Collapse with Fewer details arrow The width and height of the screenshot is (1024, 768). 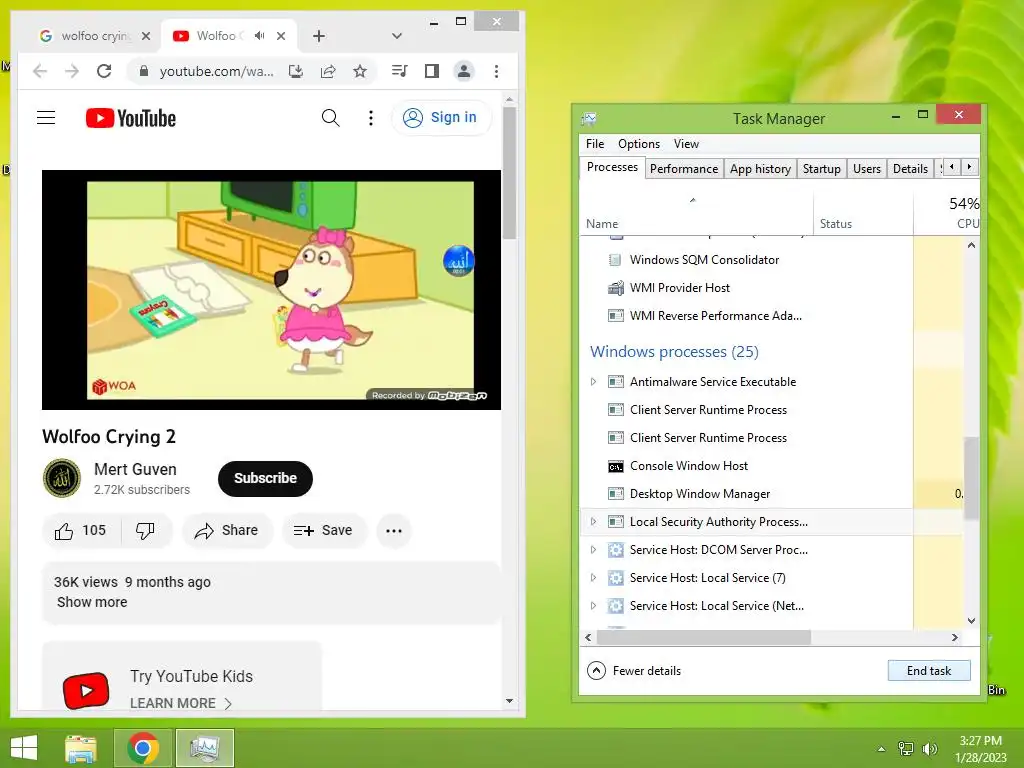[x=596, y=670]
